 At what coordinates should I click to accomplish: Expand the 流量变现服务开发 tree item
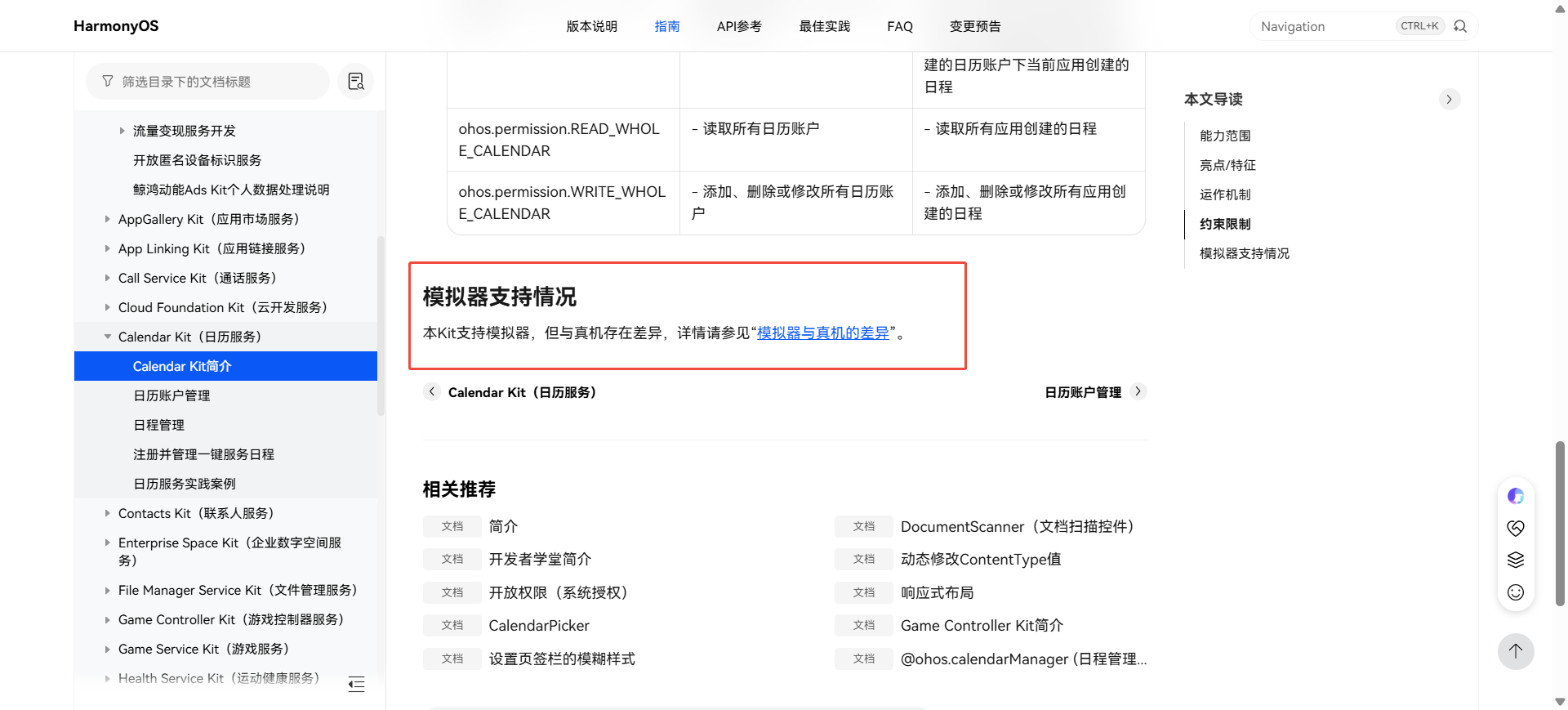(x=122, y=131)
